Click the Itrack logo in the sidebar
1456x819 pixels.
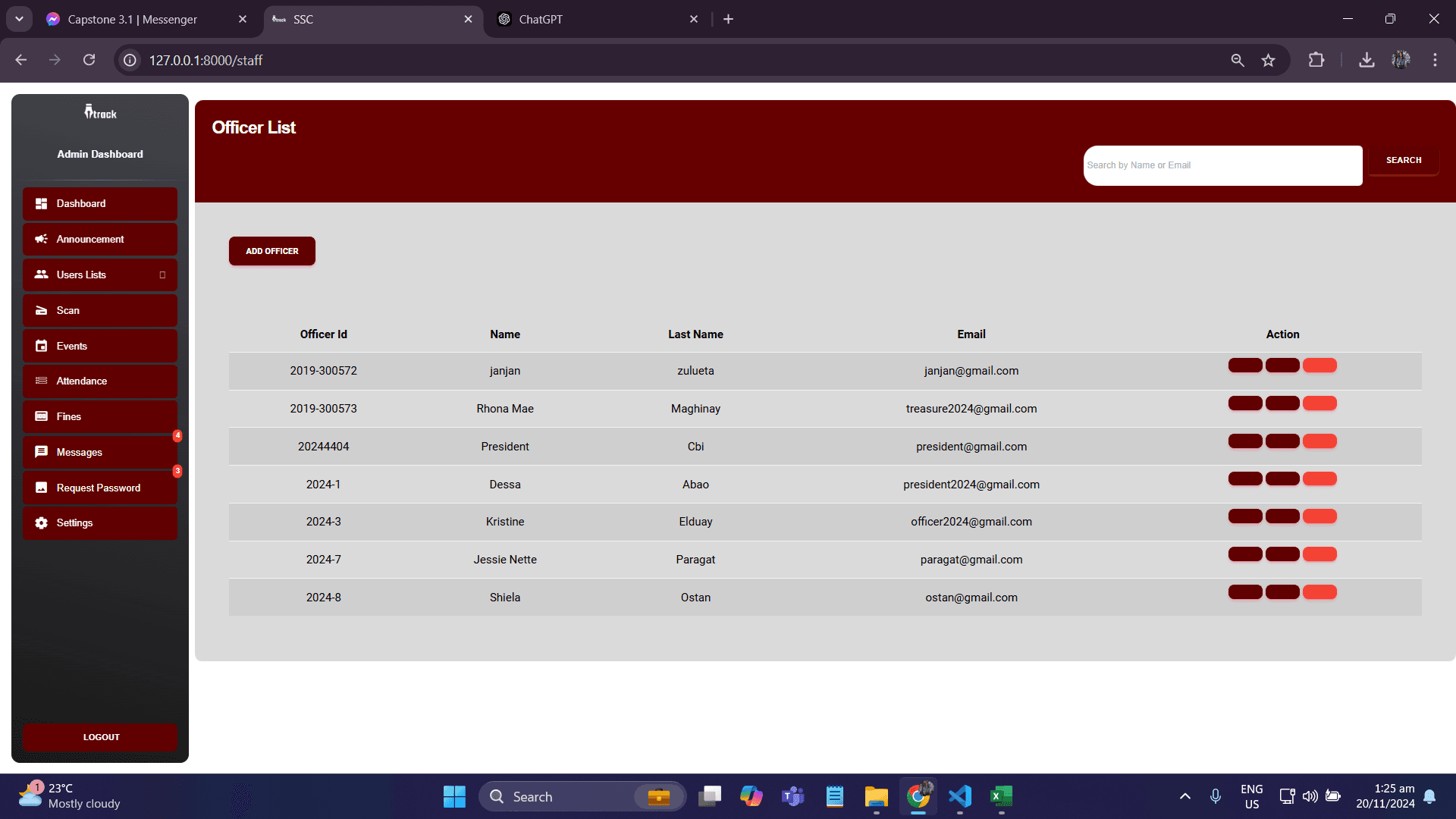[x=100, y=112]
